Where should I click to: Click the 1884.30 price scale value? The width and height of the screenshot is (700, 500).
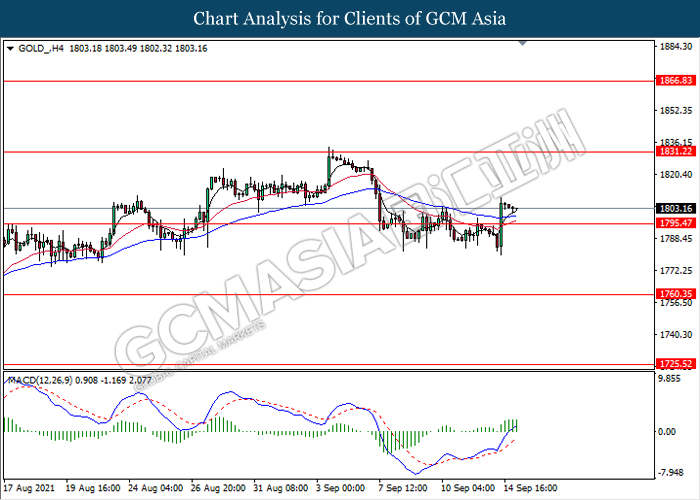pos(676,46)
